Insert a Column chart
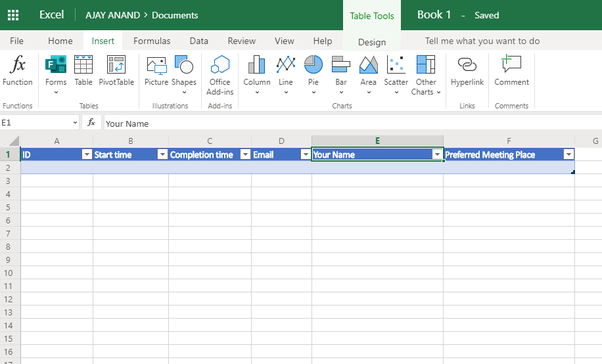Screen dimensions: 602x364 click(257, 71)
